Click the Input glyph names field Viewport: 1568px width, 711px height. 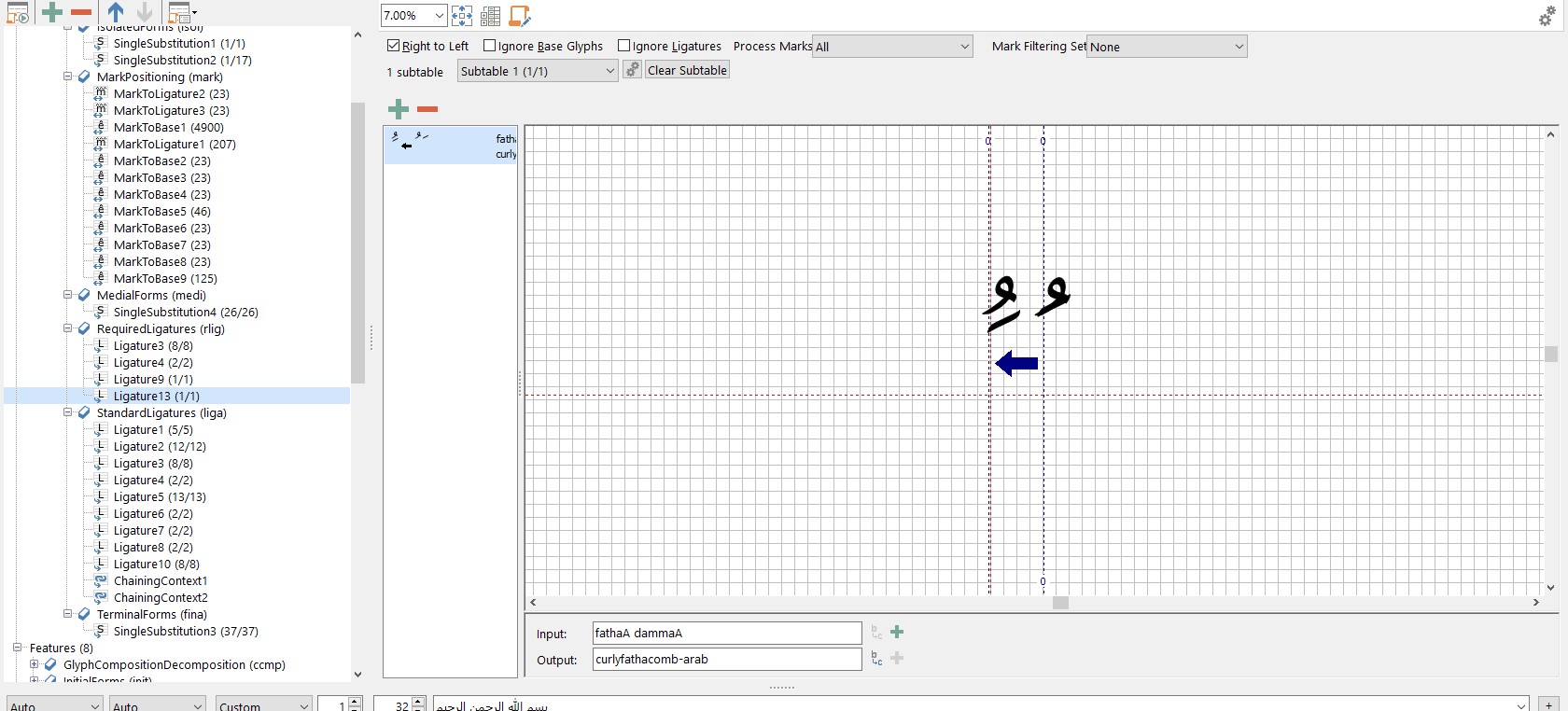(726, 633)
